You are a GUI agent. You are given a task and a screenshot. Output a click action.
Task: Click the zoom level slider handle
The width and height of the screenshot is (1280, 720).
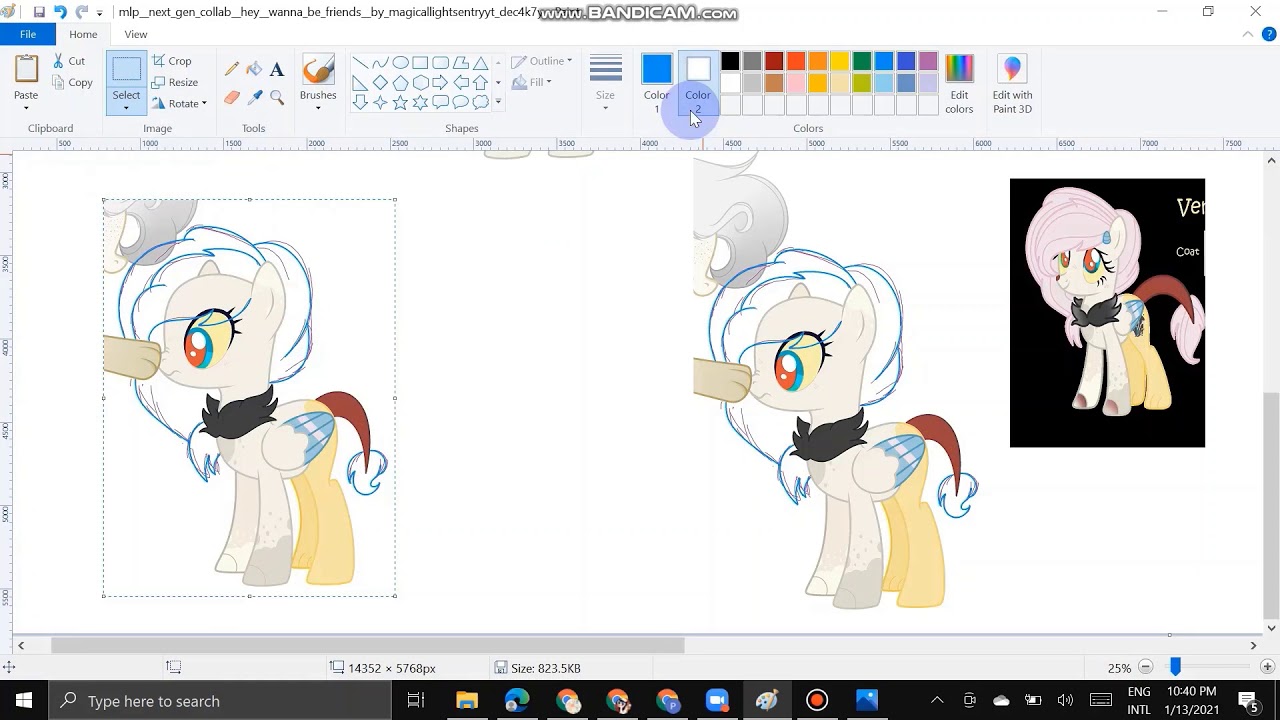(1176, 667)
